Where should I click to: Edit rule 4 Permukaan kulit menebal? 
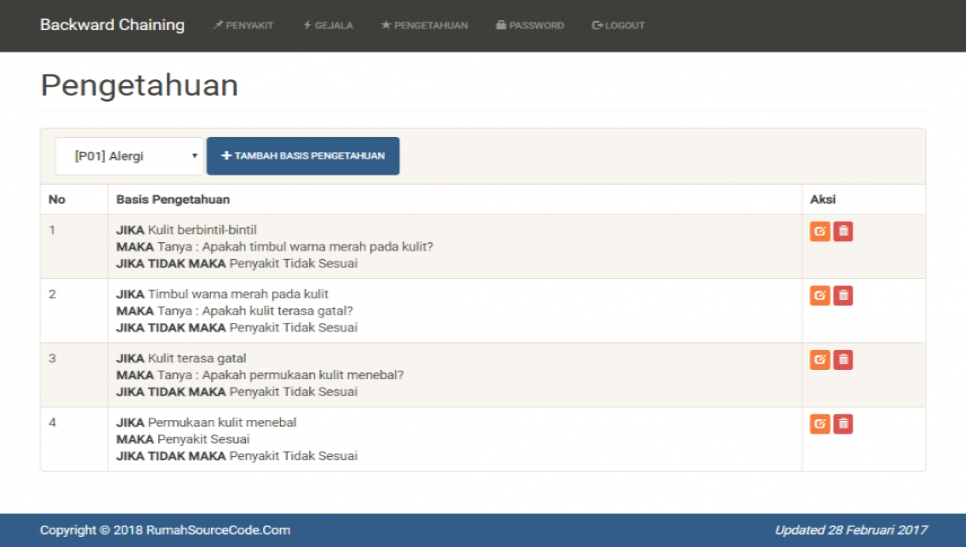pos(820,424)
